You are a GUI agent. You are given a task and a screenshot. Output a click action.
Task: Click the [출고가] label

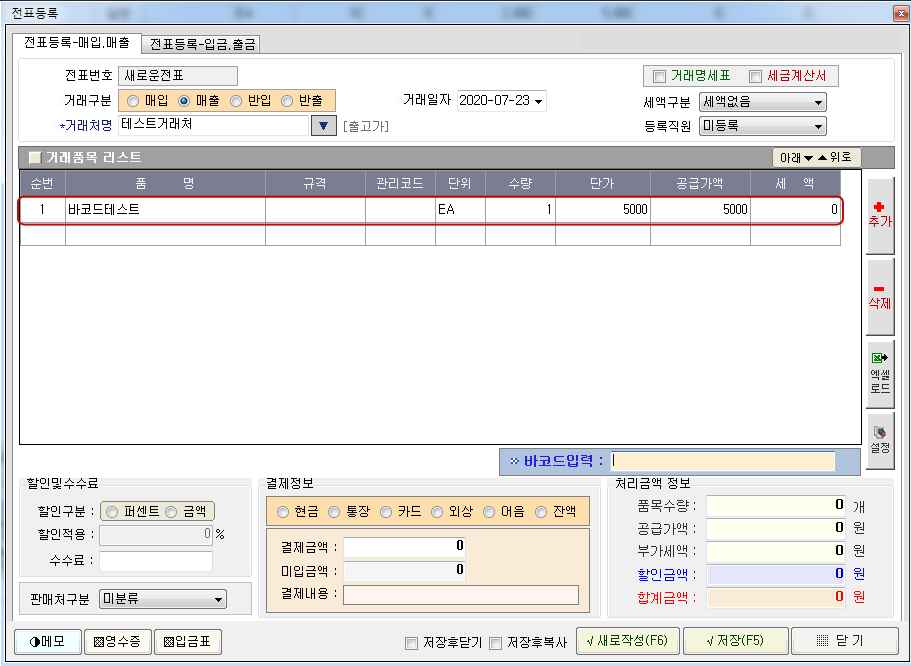click(x=366, y=126)
